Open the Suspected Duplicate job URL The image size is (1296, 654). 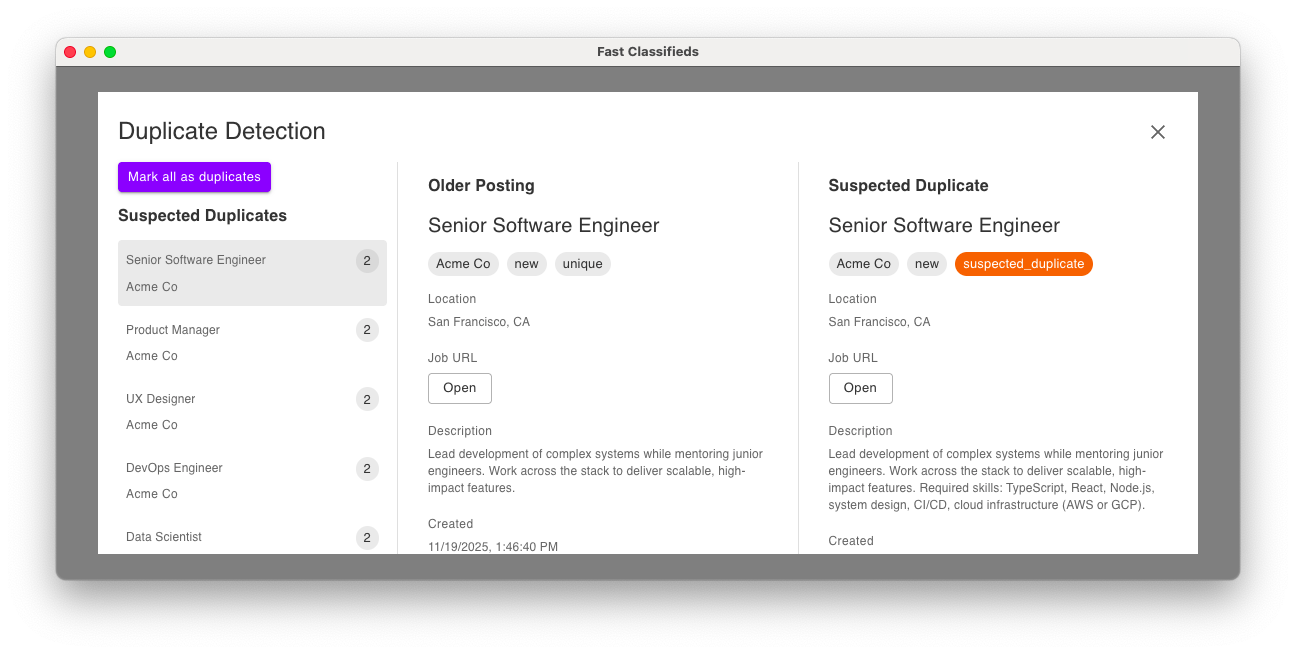coord(860,388)
